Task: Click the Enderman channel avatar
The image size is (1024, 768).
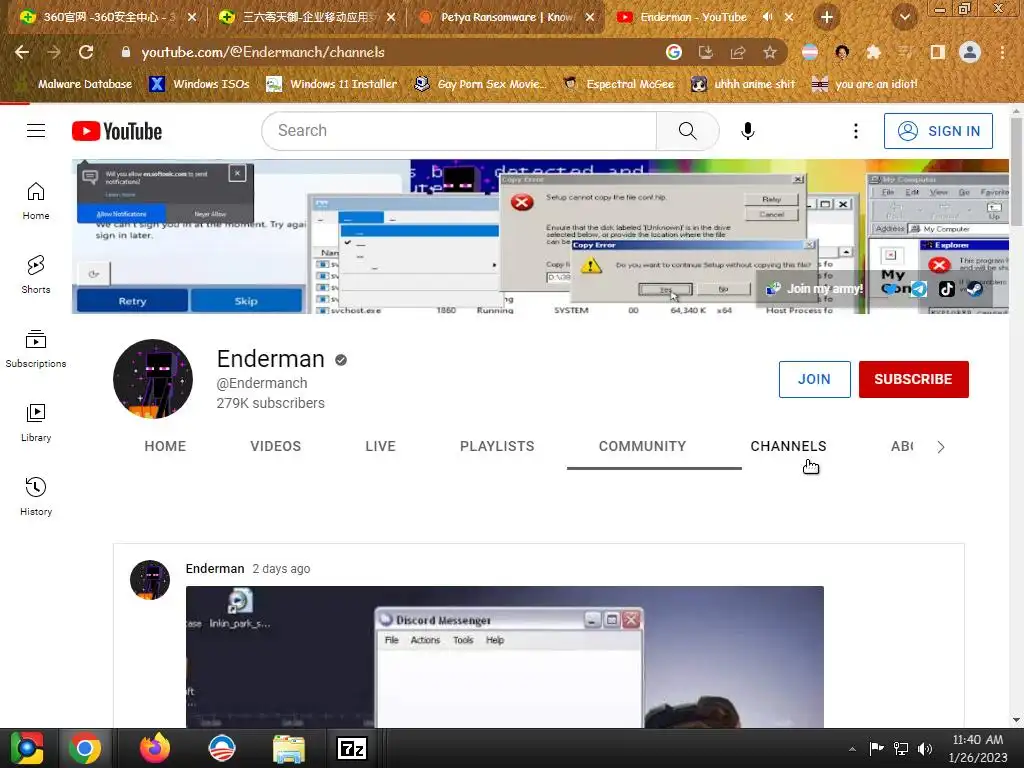Action: 153,379
